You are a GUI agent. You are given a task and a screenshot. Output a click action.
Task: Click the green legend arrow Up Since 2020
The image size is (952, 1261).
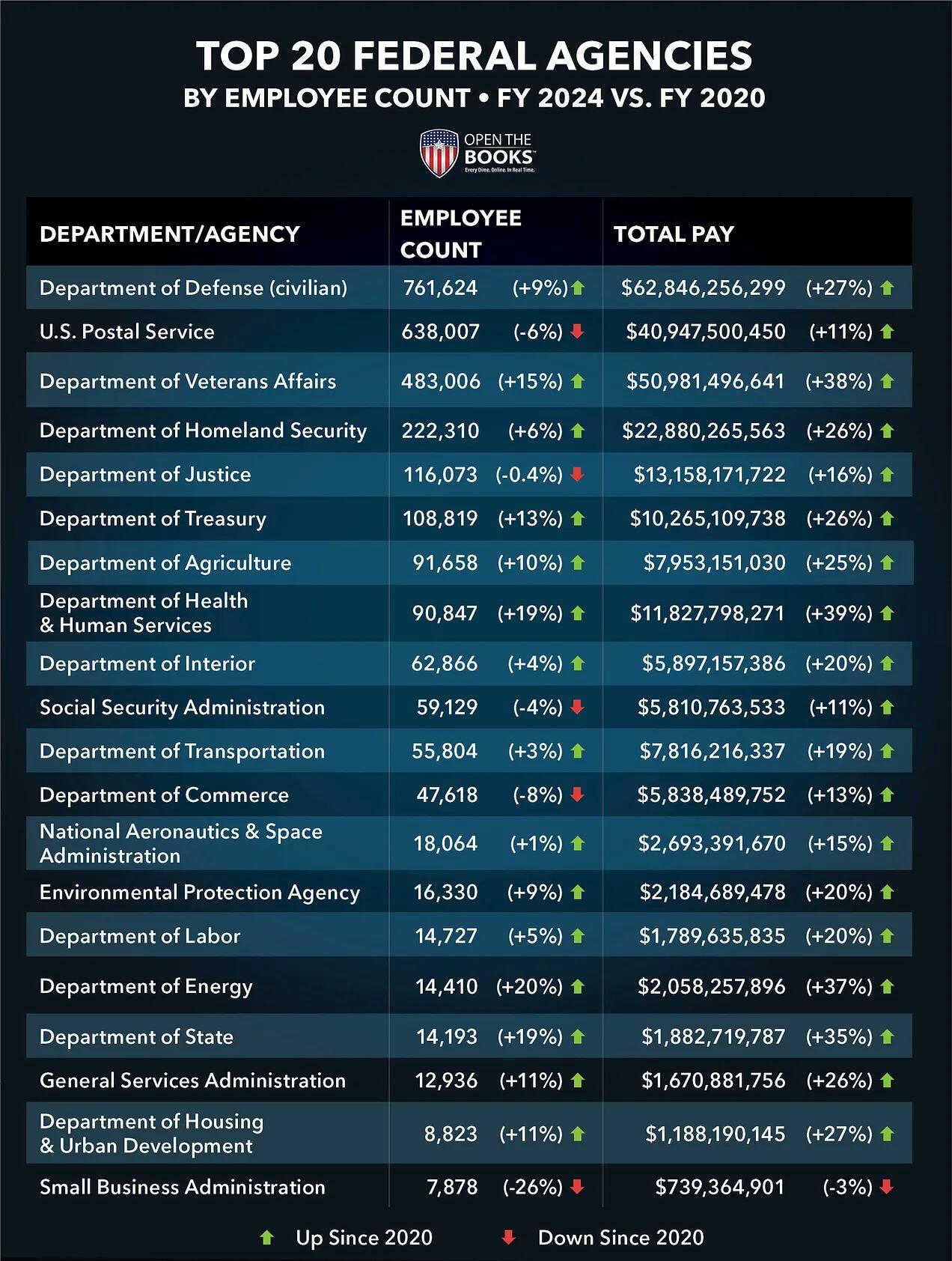pos(266,1238)
